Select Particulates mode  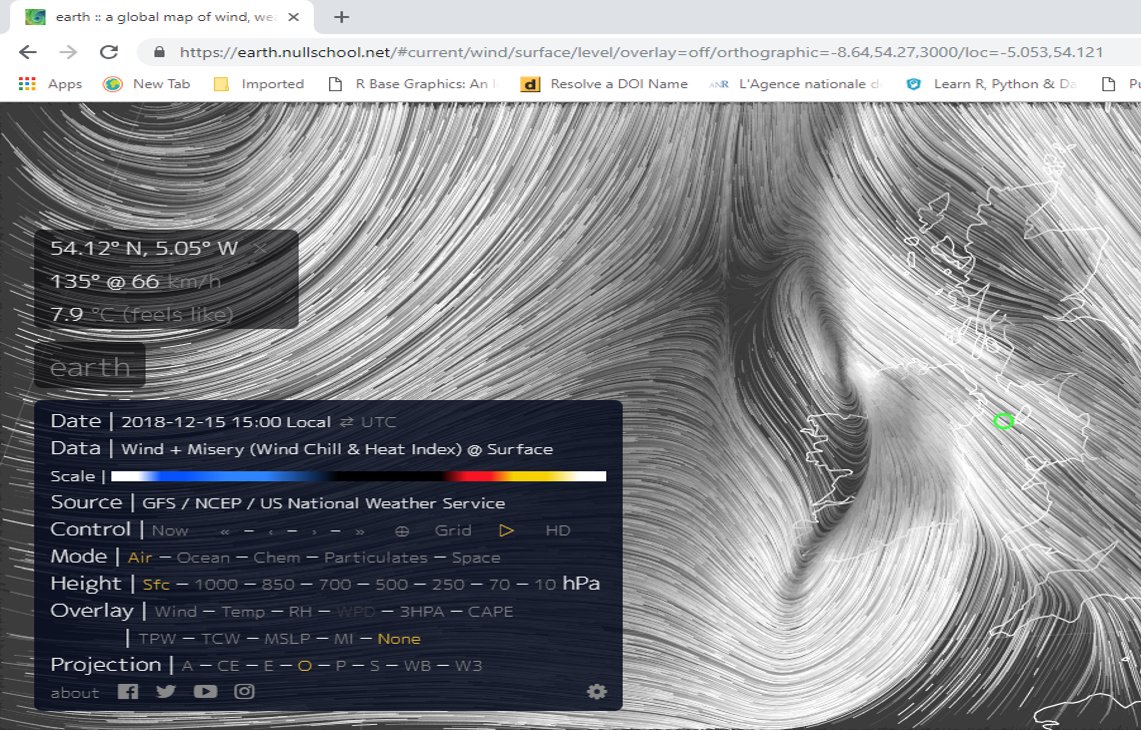(375, 558)
